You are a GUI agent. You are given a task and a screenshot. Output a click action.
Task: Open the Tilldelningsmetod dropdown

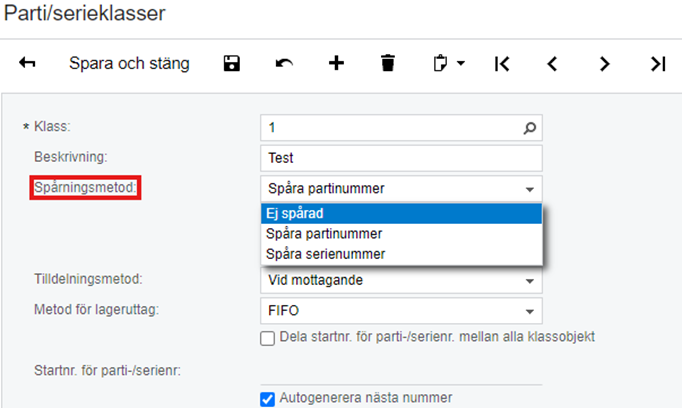pos(401,280)
